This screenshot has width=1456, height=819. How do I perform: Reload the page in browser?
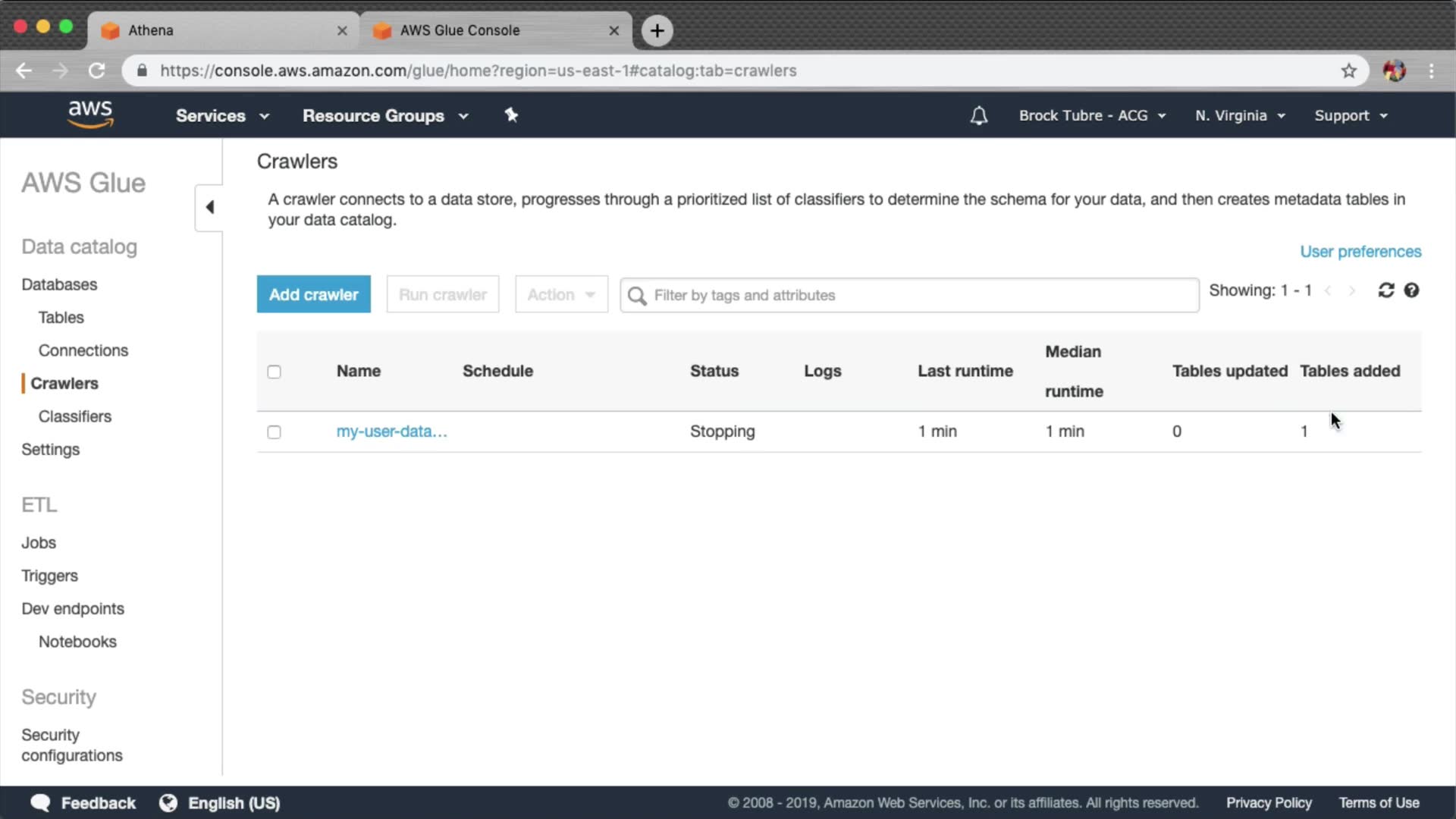coord(96,71)
